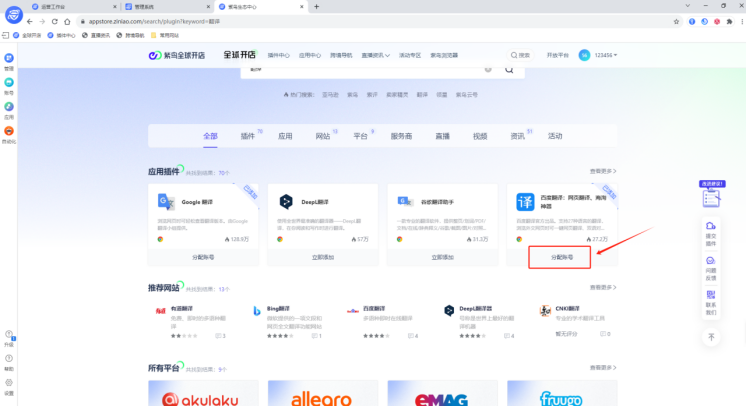The image size is (747, 406).
Task: Expand 应用插件 via 查看更多
Action: tap(603, 171)
